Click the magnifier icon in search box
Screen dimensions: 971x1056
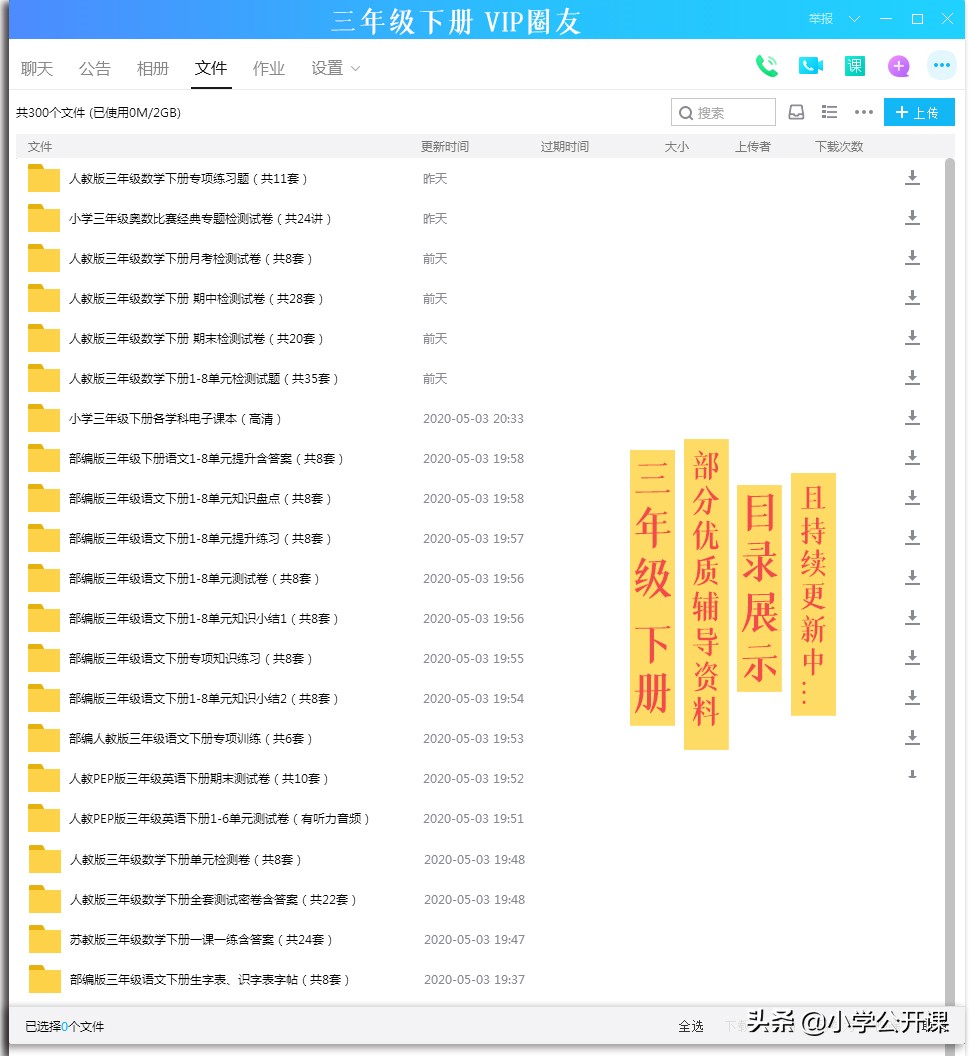coord(687,112)
